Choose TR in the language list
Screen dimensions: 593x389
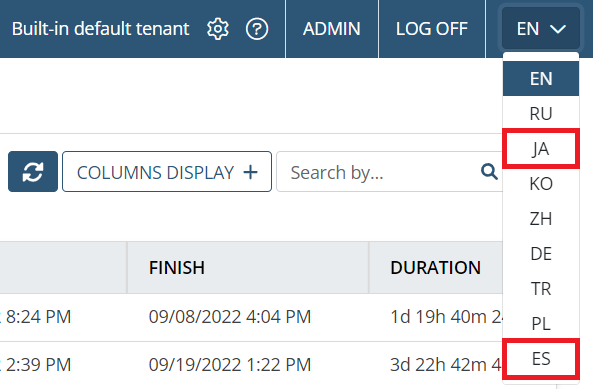(541, 288)
